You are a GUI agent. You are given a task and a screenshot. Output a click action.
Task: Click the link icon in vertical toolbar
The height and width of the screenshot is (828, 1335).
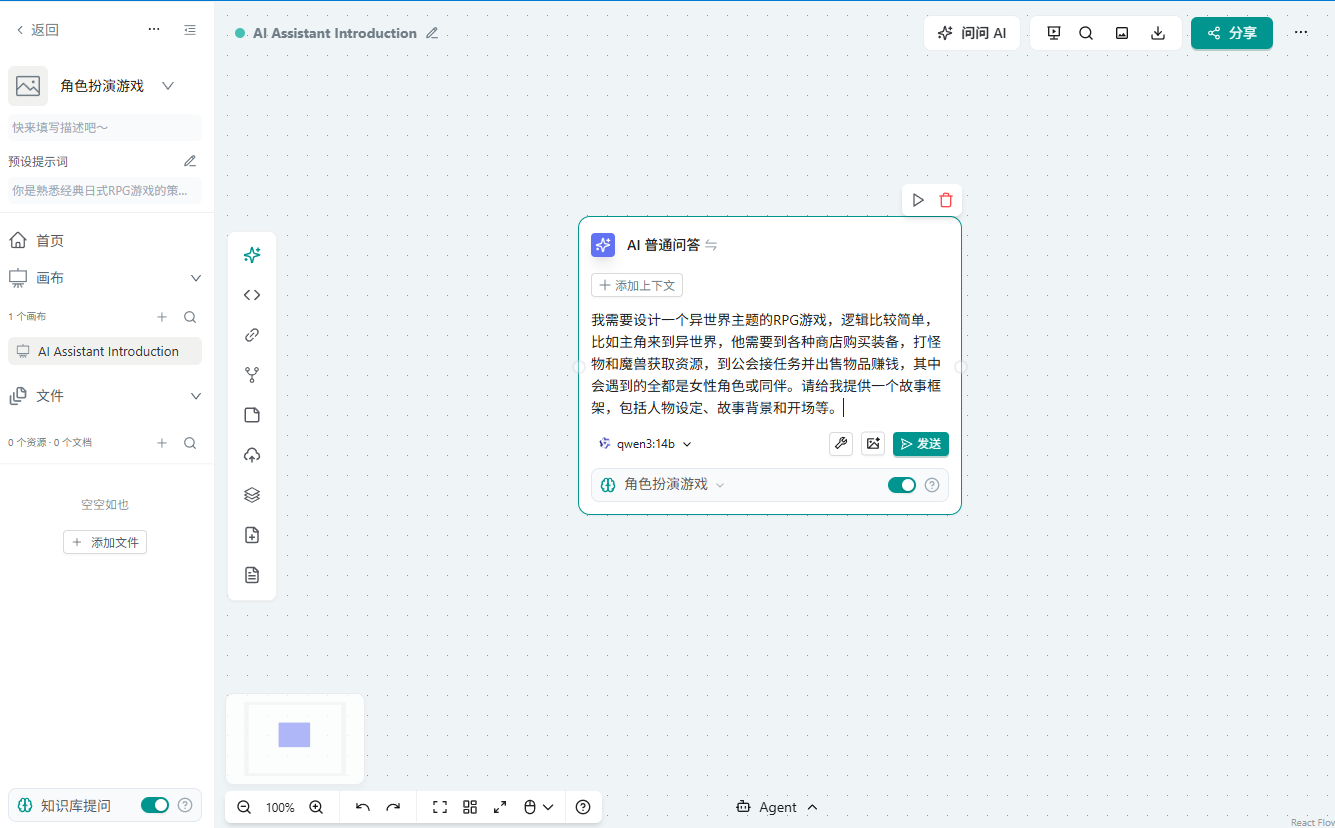point(252,335)
